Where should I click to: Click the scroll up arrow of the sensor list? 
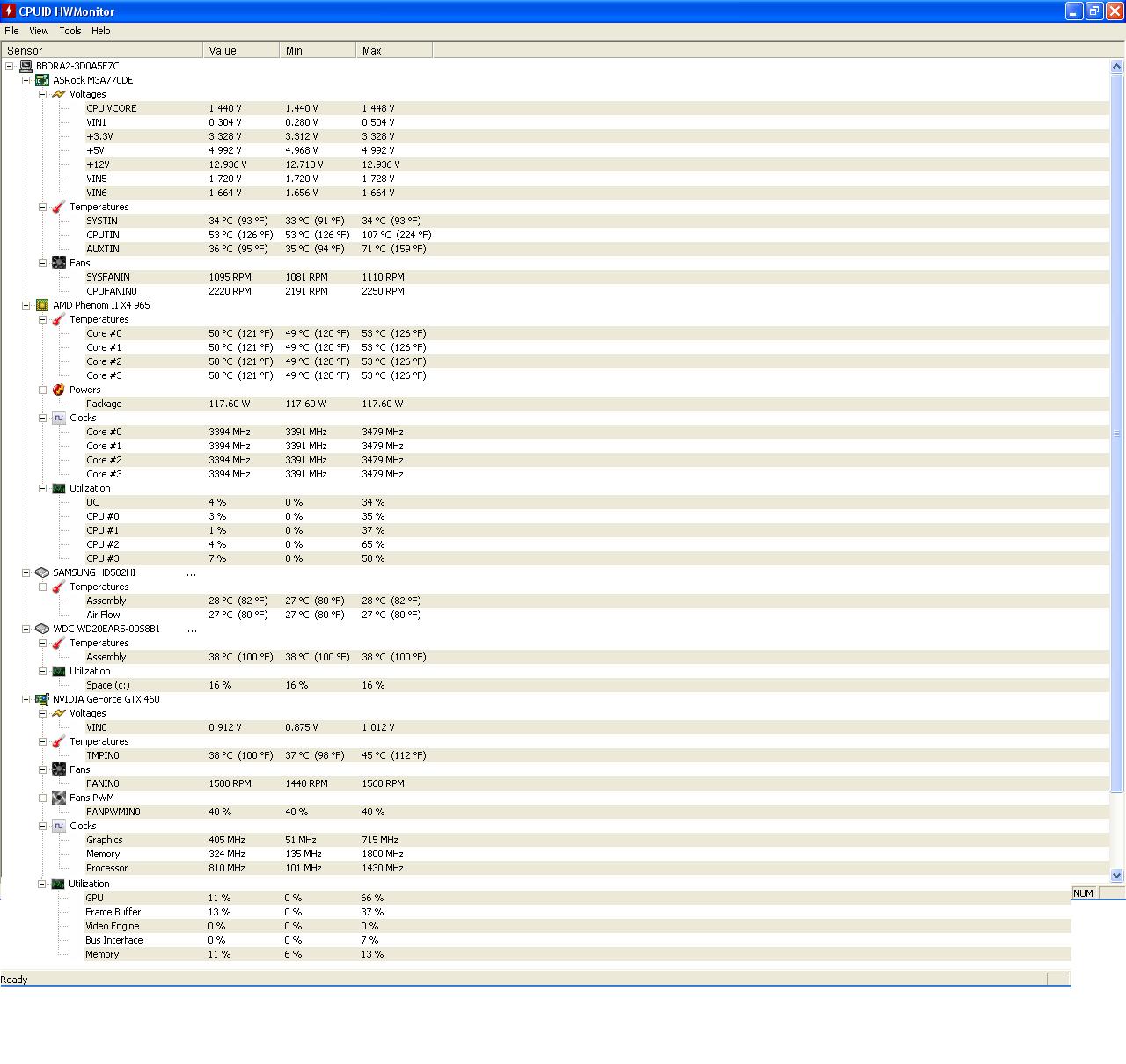(x=1117, y=66)
